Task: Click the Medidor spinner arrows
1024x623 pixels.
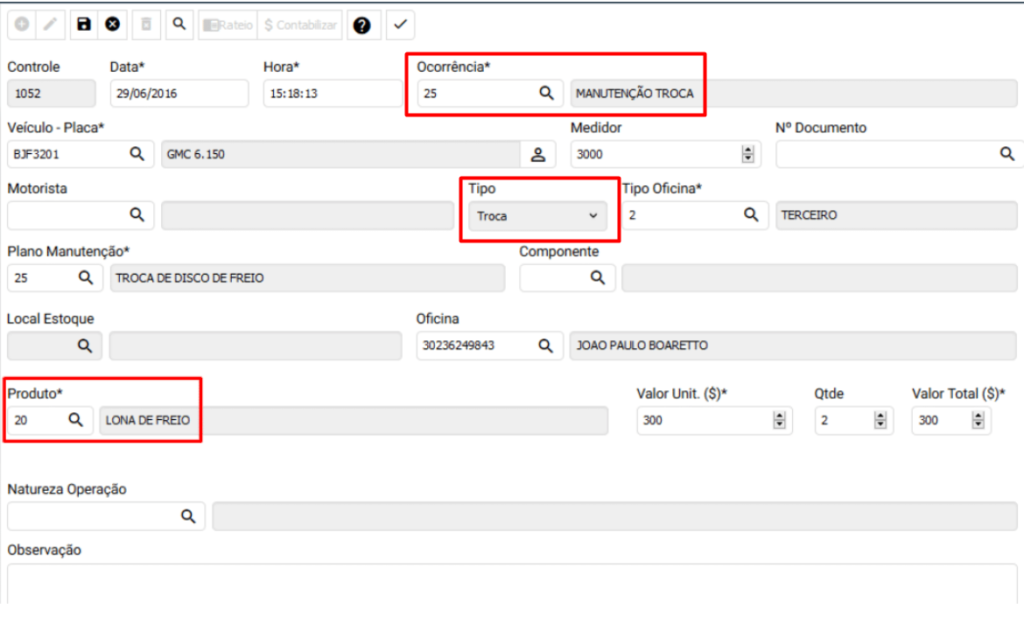Action: pyautogui.click(x=747, y=154)
